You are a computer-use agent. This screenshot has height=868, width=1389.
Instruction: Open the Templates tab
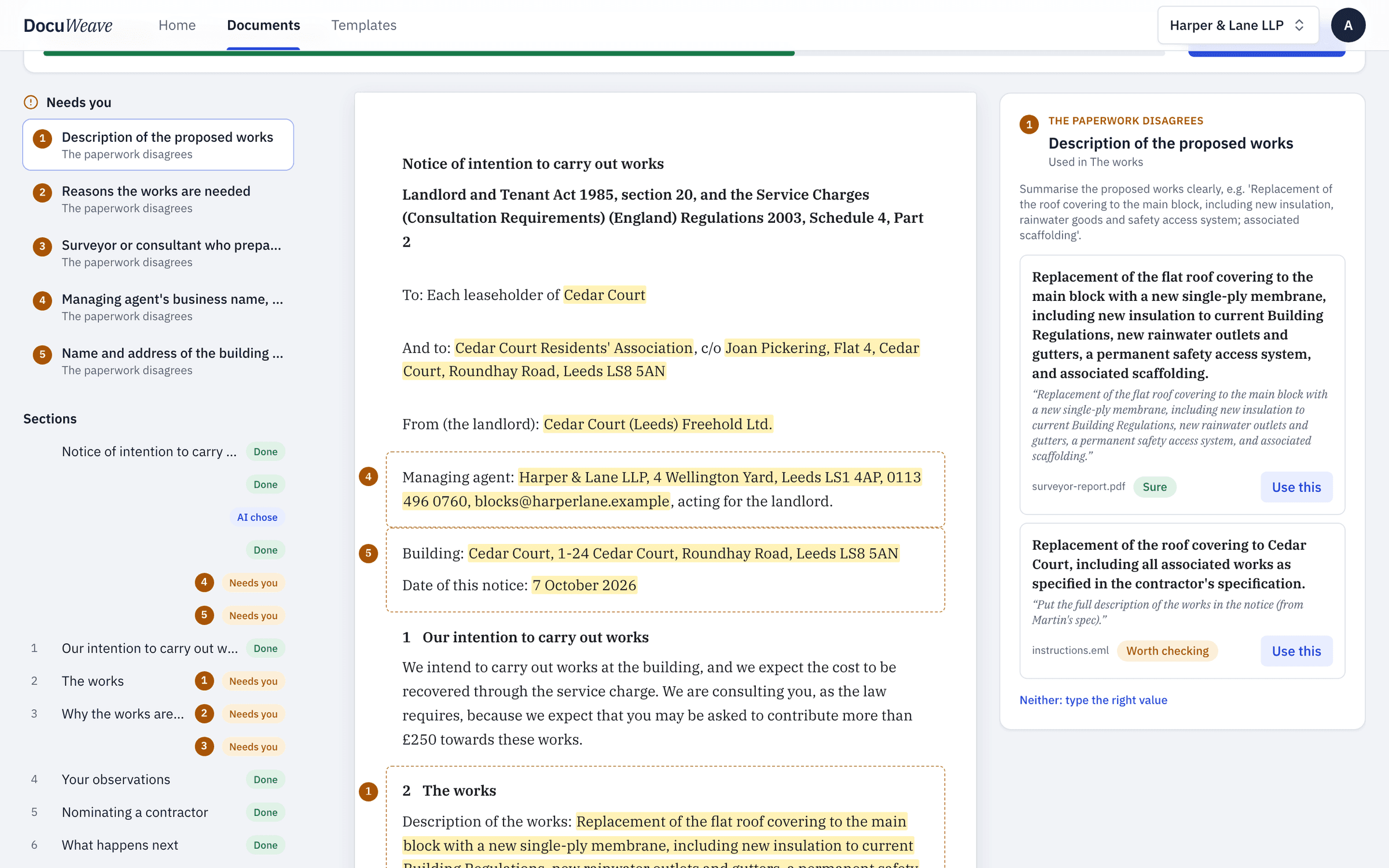click(x=363, y=25)
